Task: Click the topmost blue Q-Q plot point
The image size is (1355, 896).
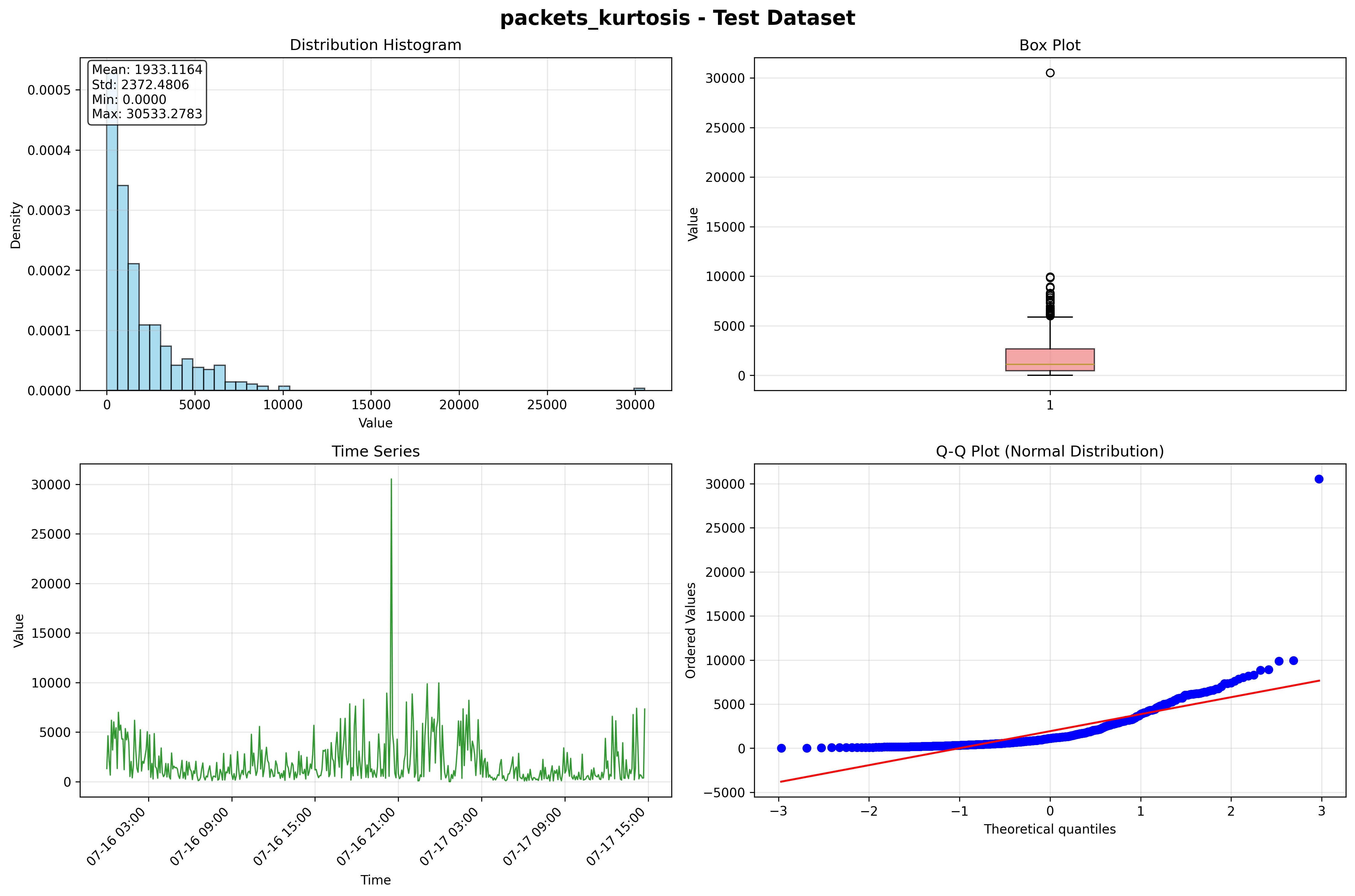Action: (x=1318, y=479)
